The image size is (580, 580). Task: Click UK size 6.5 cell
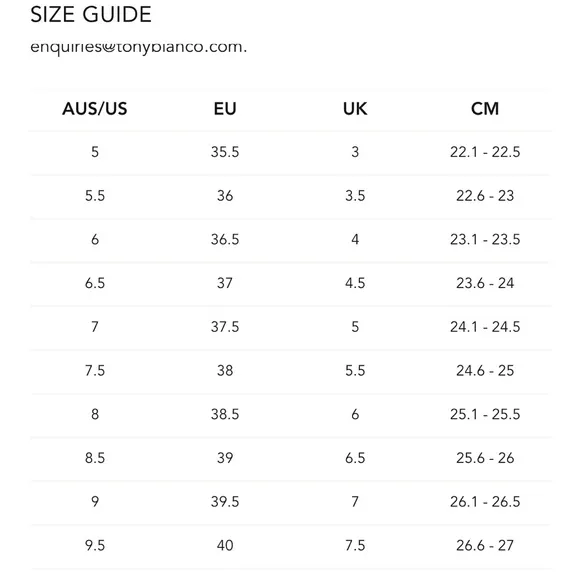point(355,458)
